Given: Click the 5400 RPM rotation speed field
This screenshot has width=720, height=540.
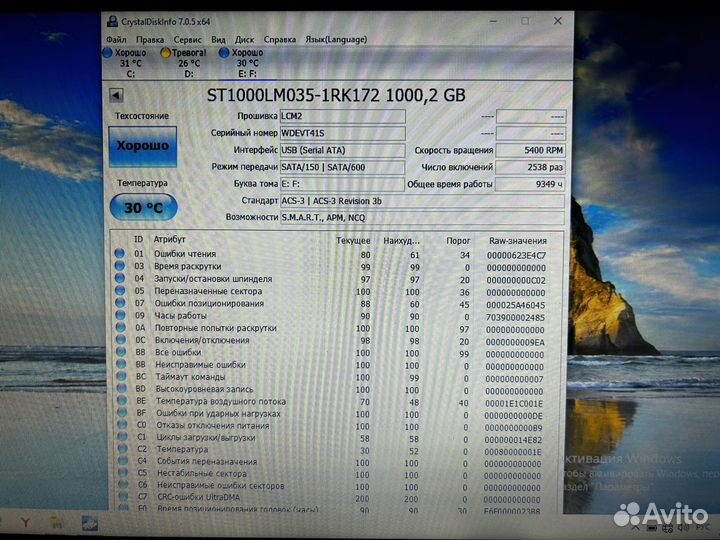Looking at the screenshot, I should coord(530,150).
